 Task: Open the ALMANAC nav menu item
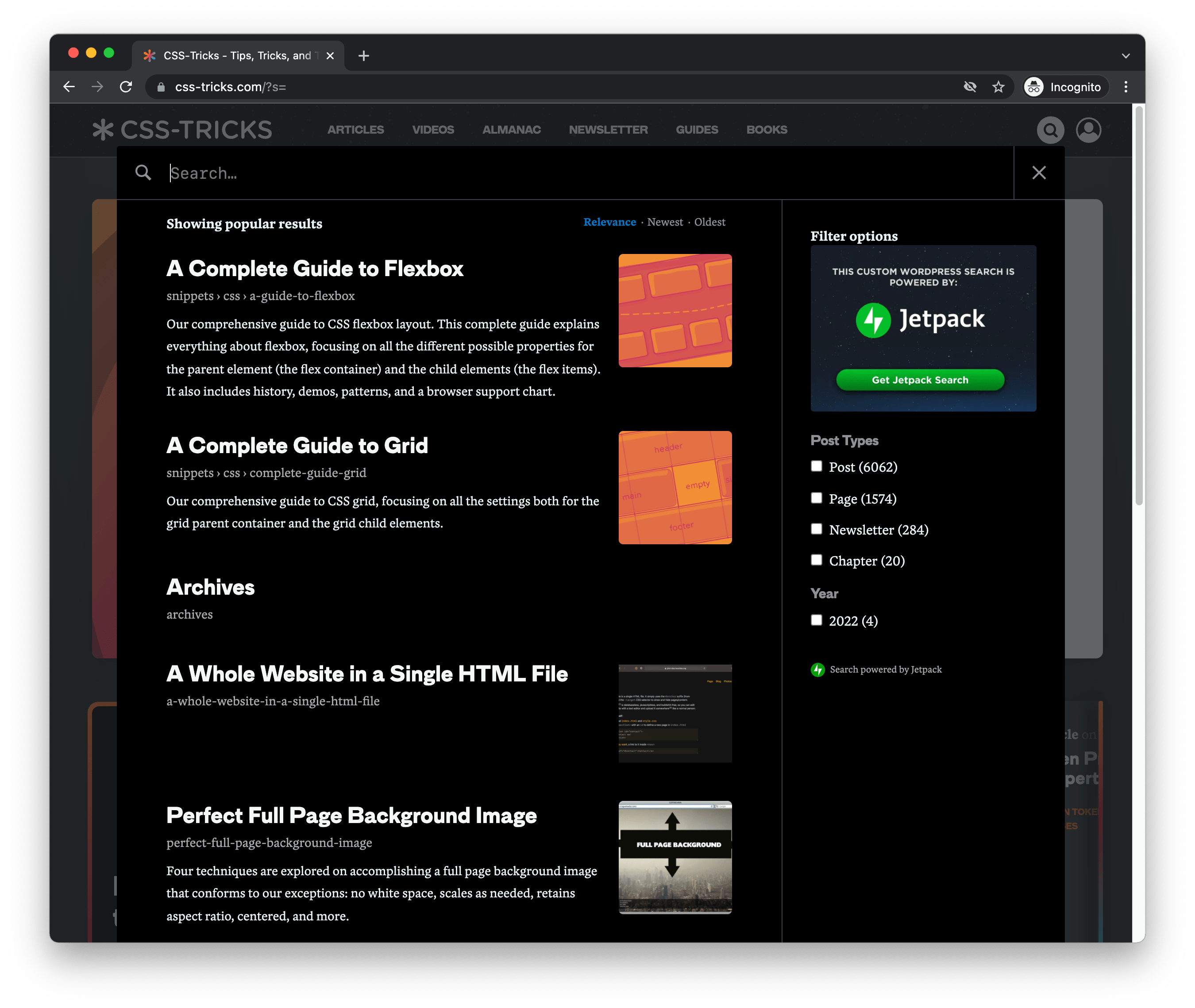click(x=511, y=130)
